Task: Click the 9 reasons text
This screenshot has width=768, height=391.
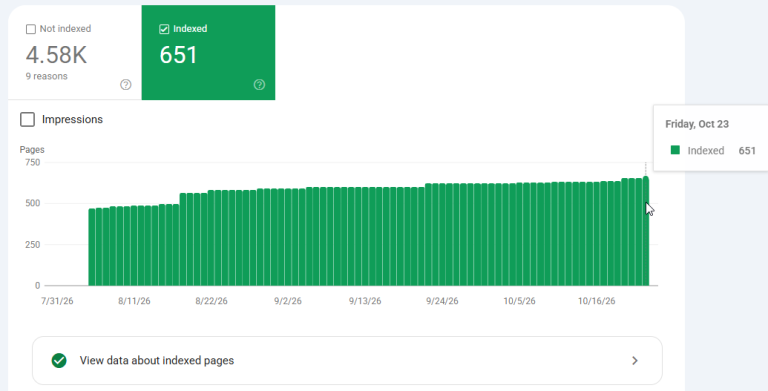Action: (x=47, y=76)
